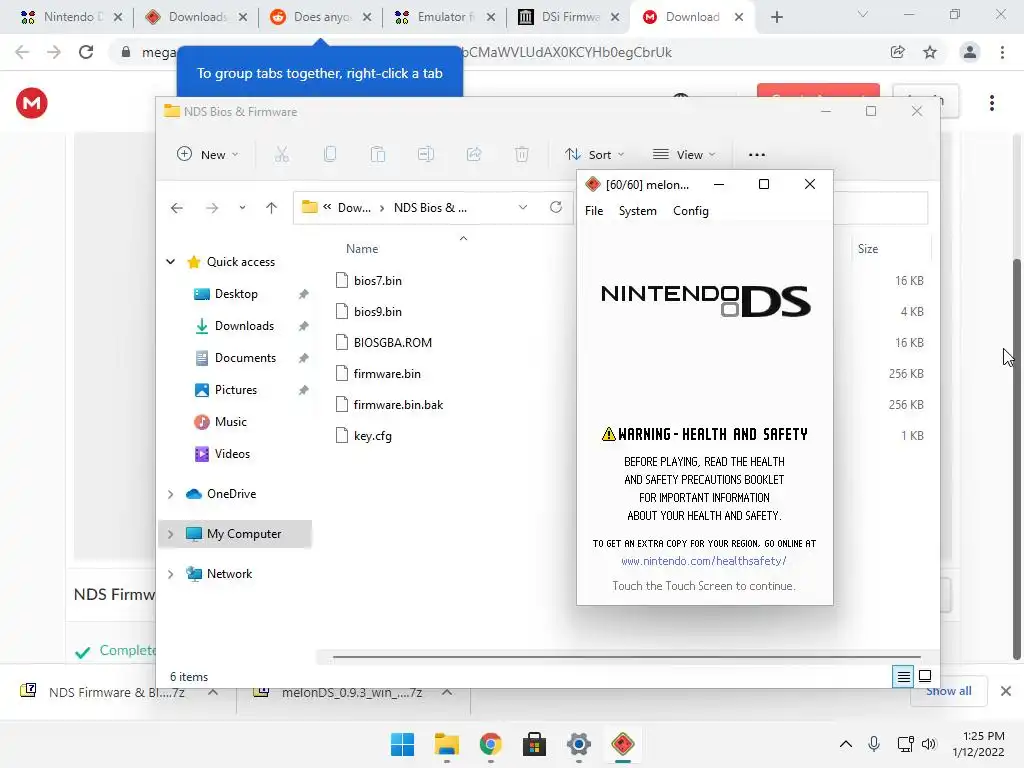Select the bios7.bin file
1024x768 pixels.
(x=377, y=281)
